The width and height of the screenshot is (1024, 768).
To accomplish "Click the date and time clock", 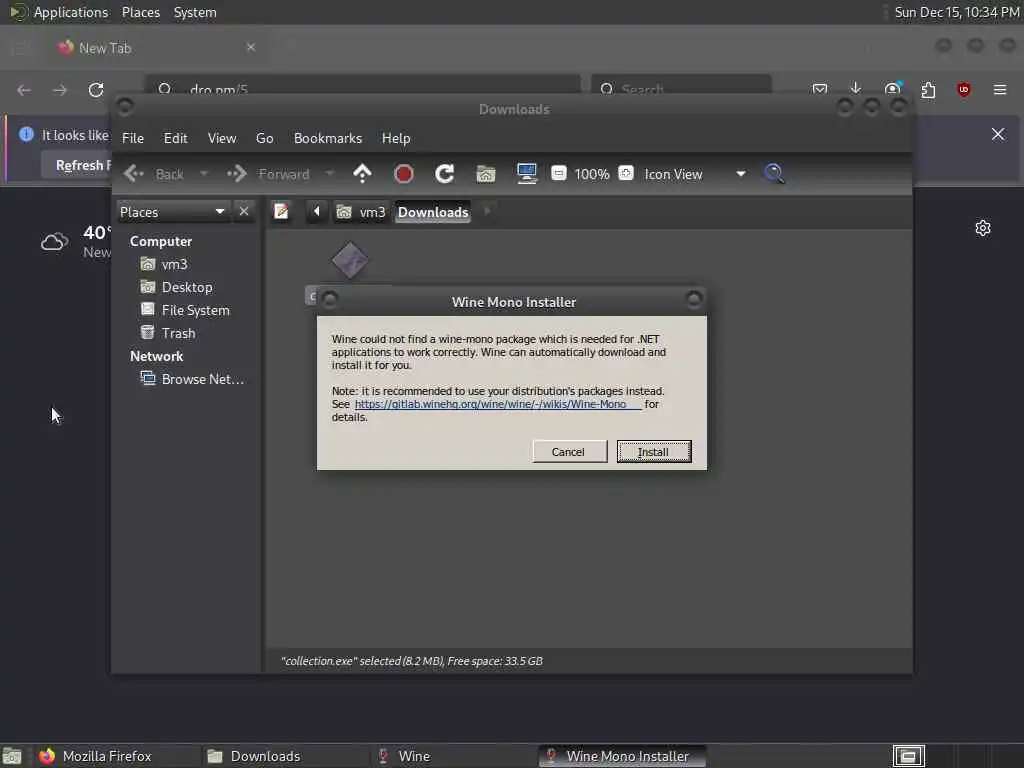I will tap(956, 12).
